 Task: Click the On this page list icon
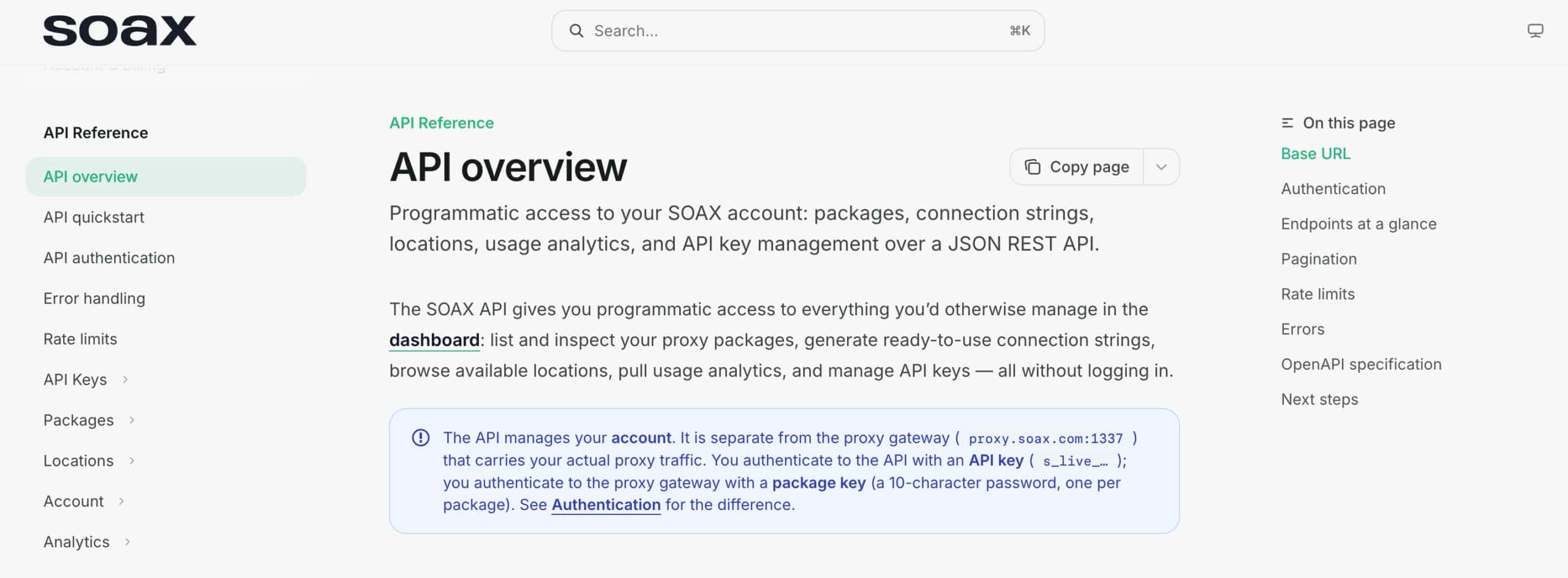coord(1287,123)
